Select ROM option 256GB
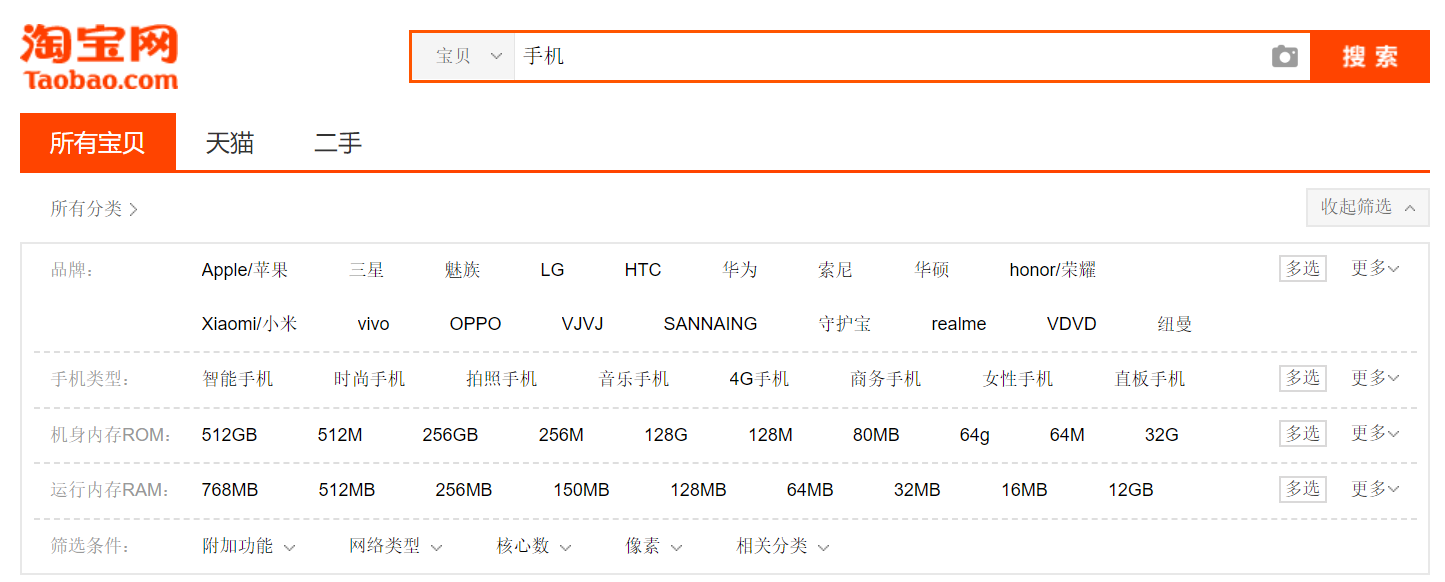The image size is (1445, 582). pos(450,435)
